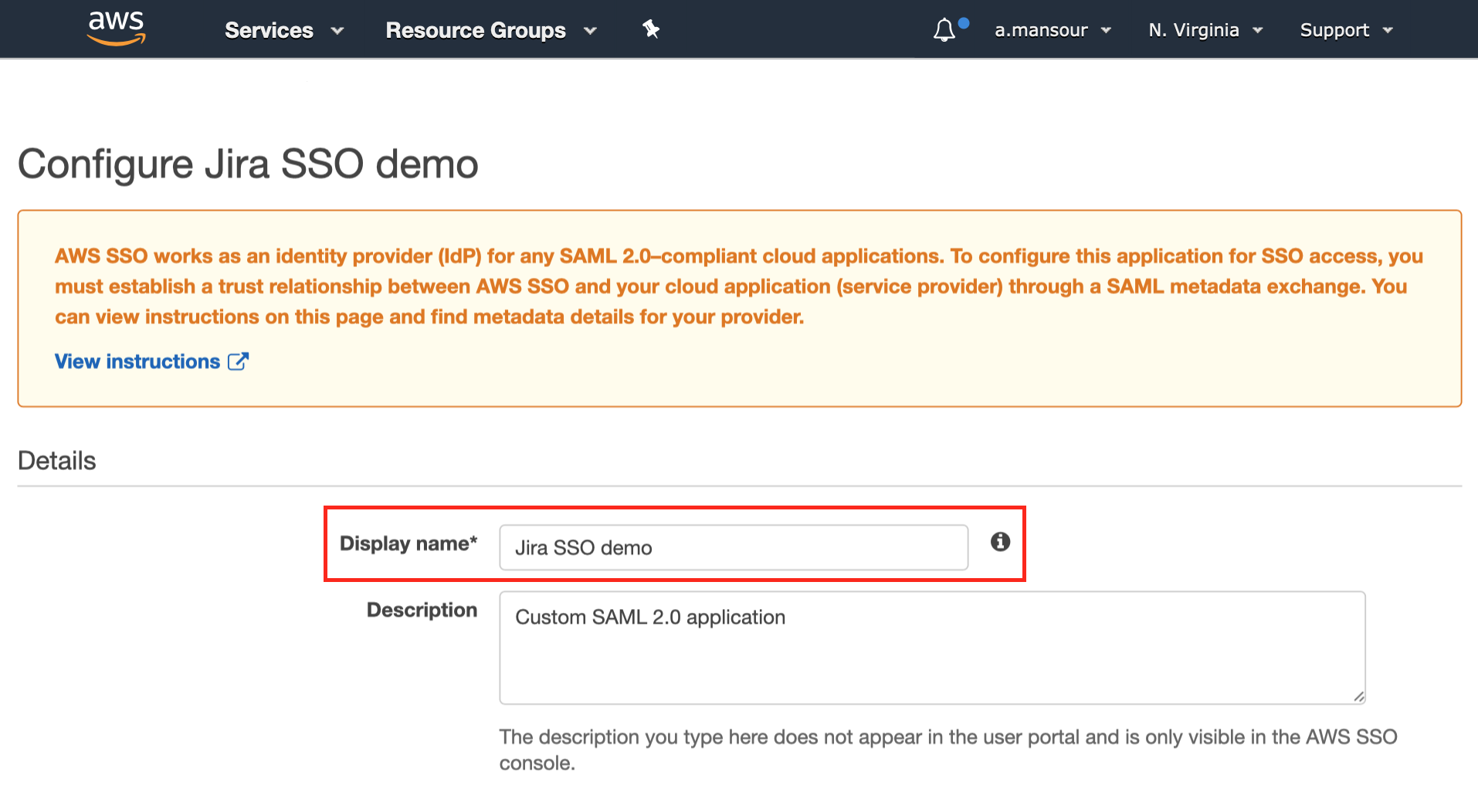1478x812 pixels.
Task: Click the AWS logo home icon
Action: (116, 29)
